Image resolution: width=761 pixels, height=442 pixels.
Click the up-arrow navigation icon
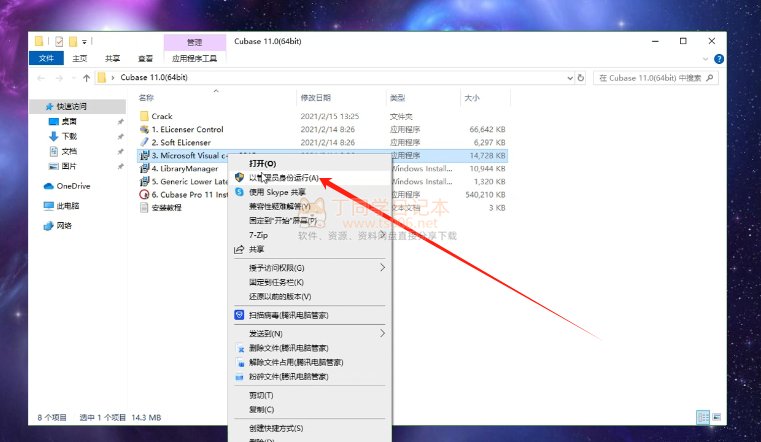tap(84, 77)
